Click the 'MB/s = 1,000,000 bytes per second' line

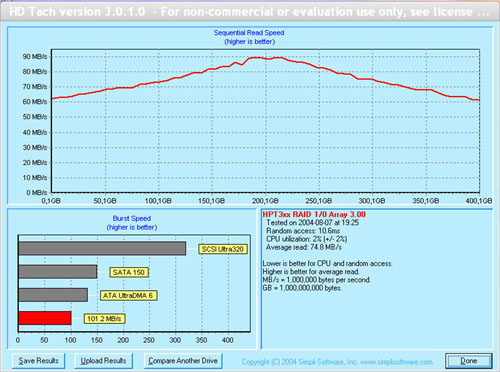[317, 280]
